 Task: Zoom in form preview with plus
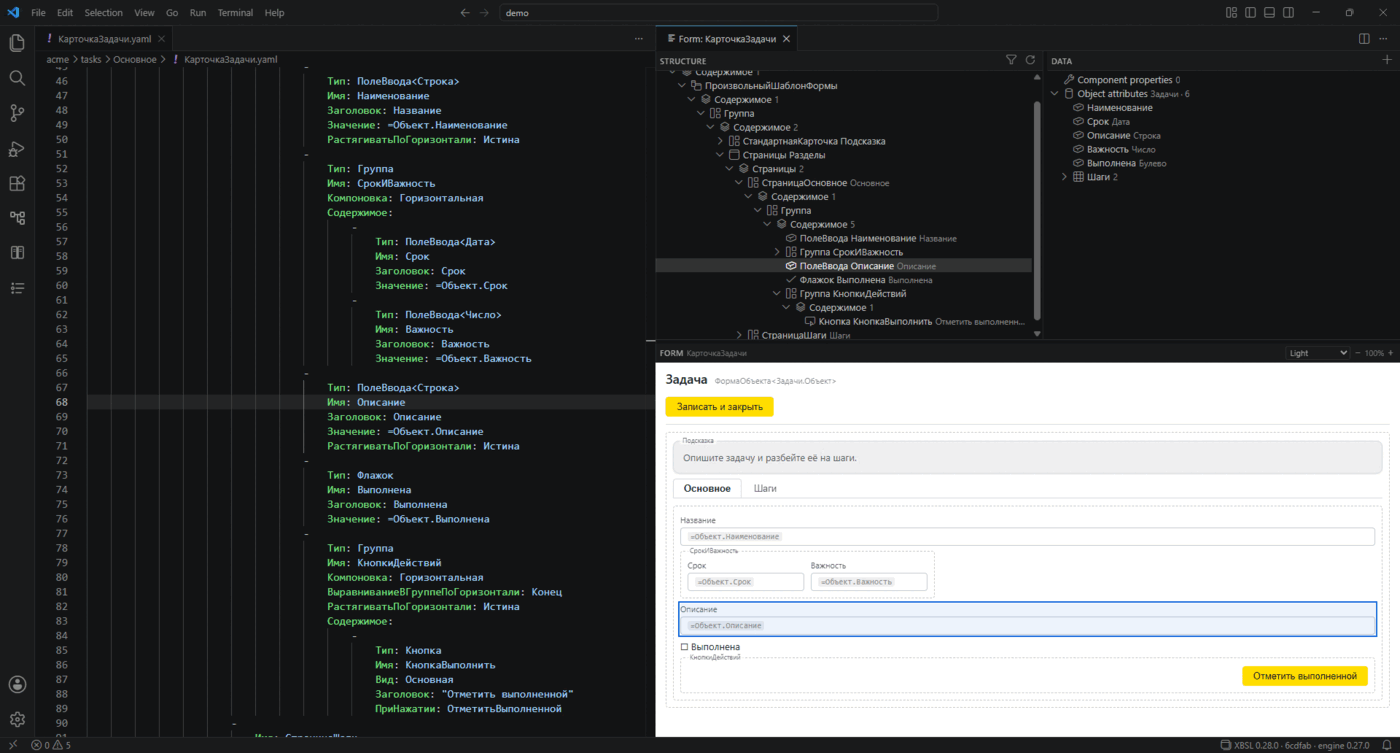[x=1391, y=353]
